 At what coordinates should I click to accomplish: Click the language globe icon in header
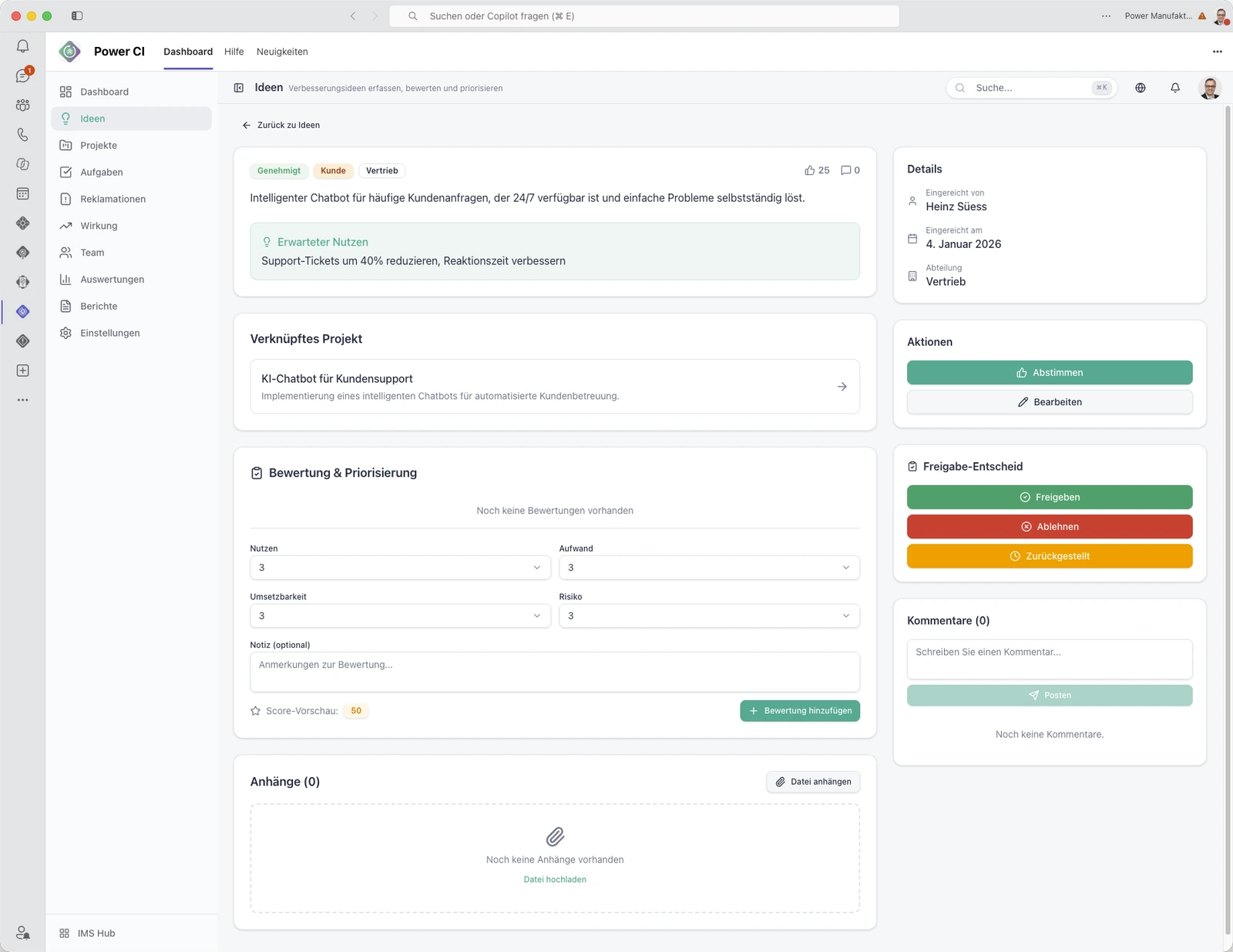tap(1141, 88)
